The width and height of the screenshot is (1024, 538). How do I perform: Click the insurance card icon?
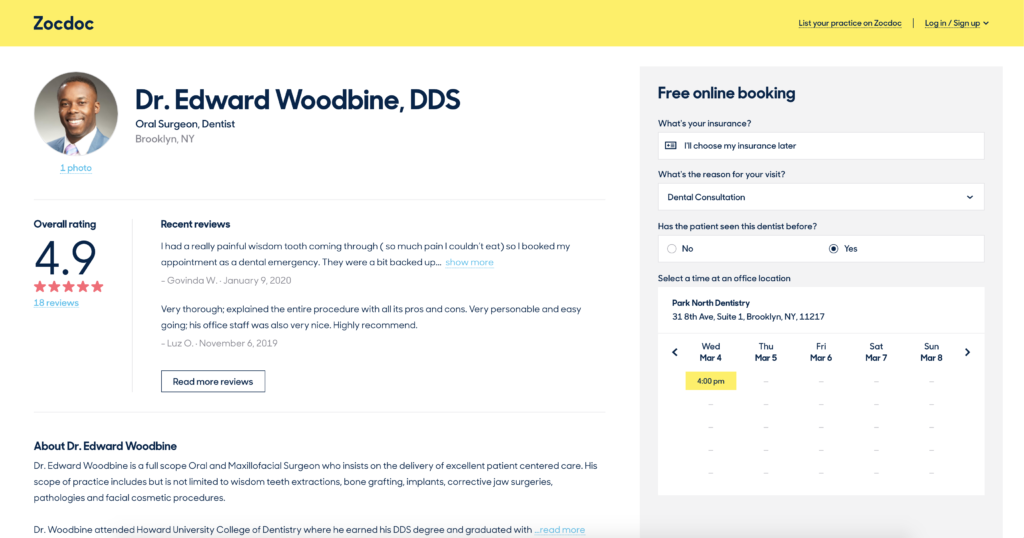pos(671,146)
